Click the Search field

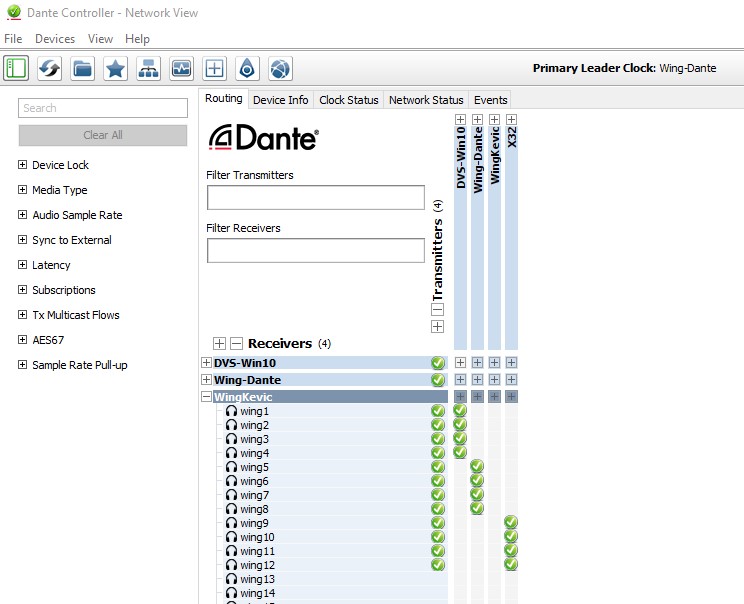(103, 108)
